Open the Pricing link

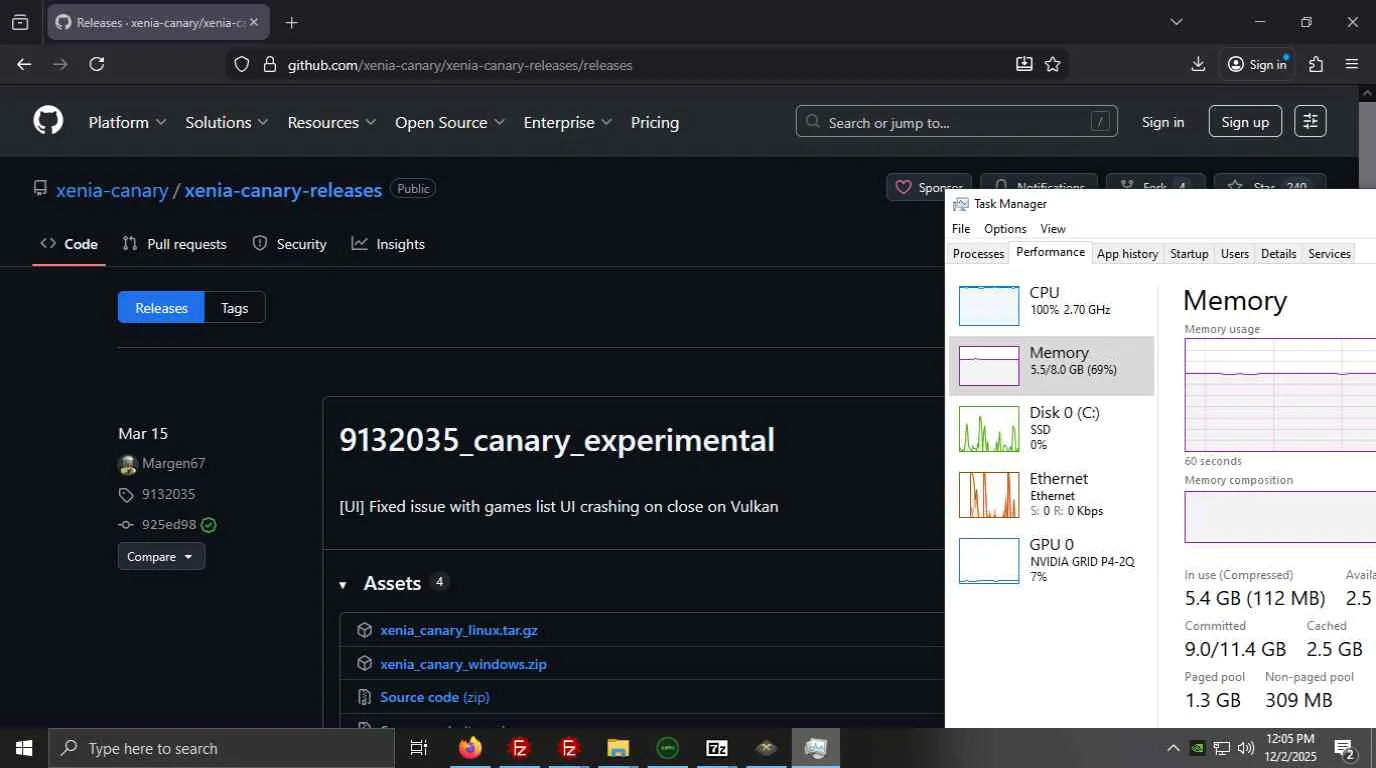click(655, 122)
